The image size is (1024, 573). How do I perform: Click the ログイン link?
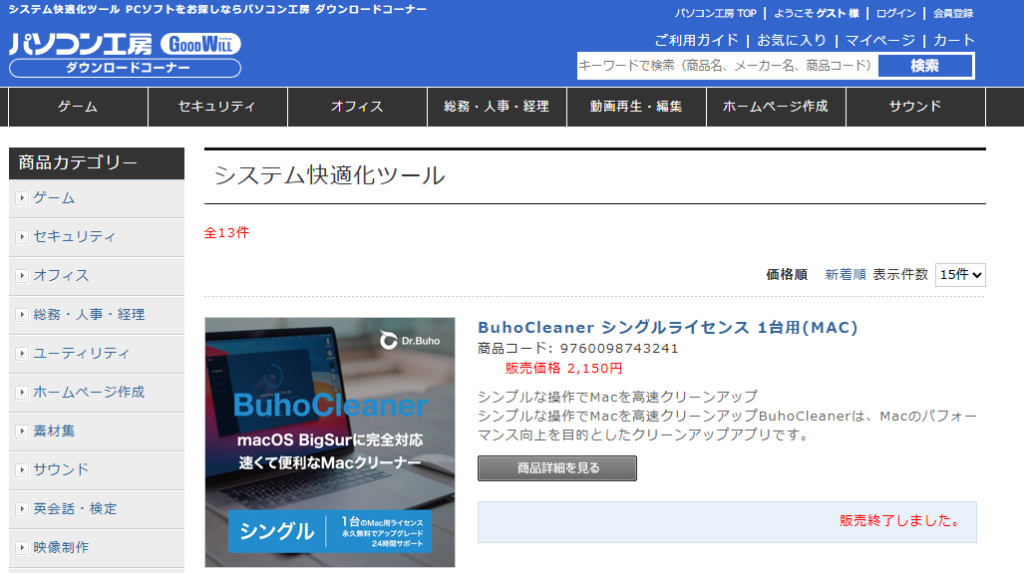click(x=895, y=13)
